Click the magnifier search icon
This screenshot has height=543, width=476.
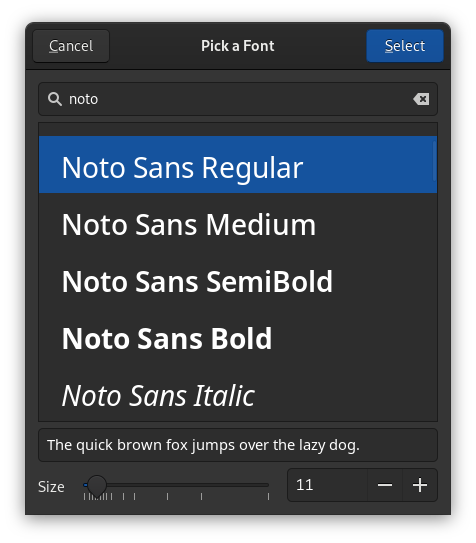coord(55,99)
